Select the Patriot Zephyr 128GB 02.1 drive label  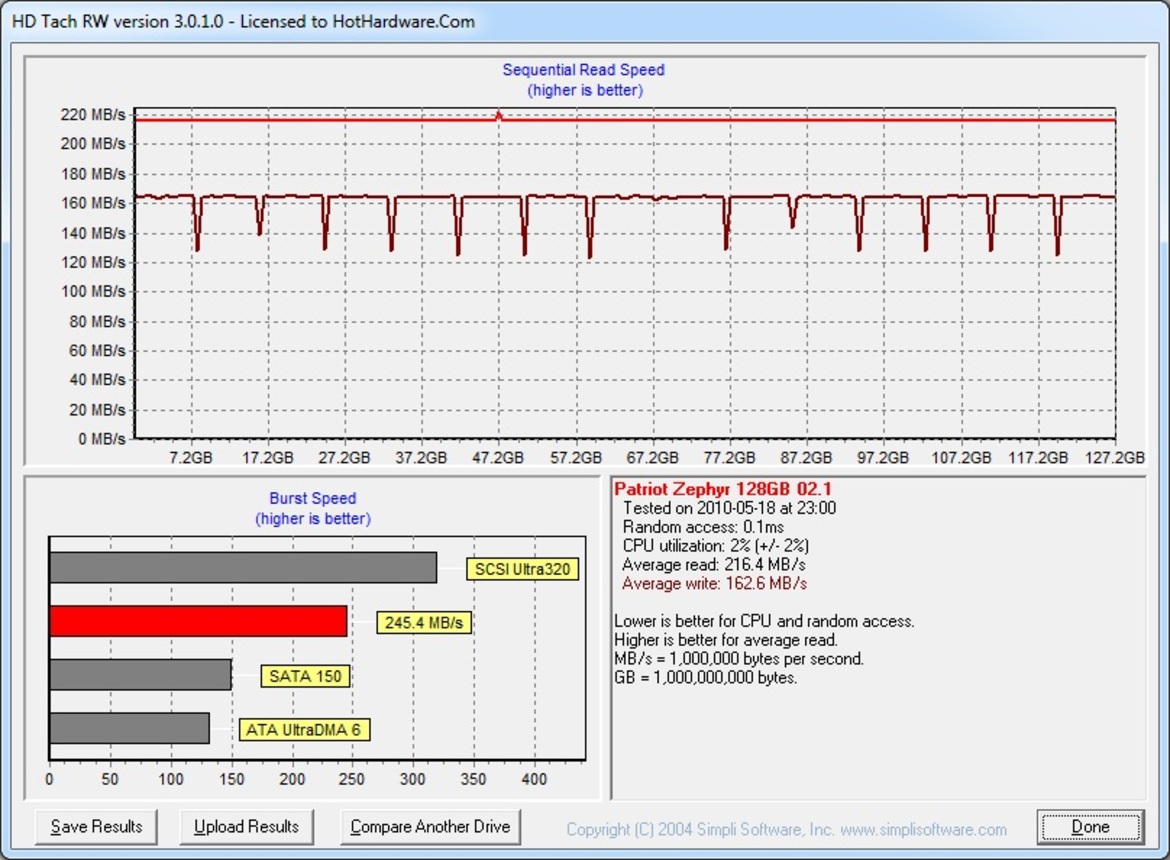pyautogui.click(x=722, y=490)
